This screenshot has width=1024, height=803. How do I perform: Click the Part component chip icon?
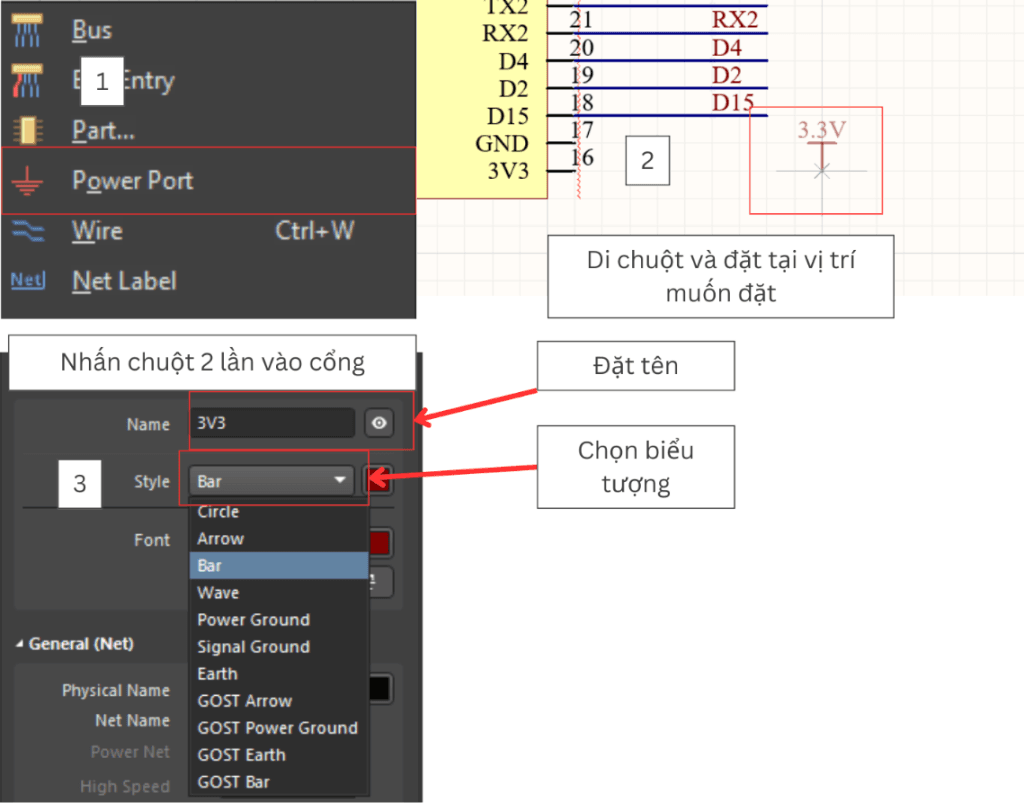26,130
